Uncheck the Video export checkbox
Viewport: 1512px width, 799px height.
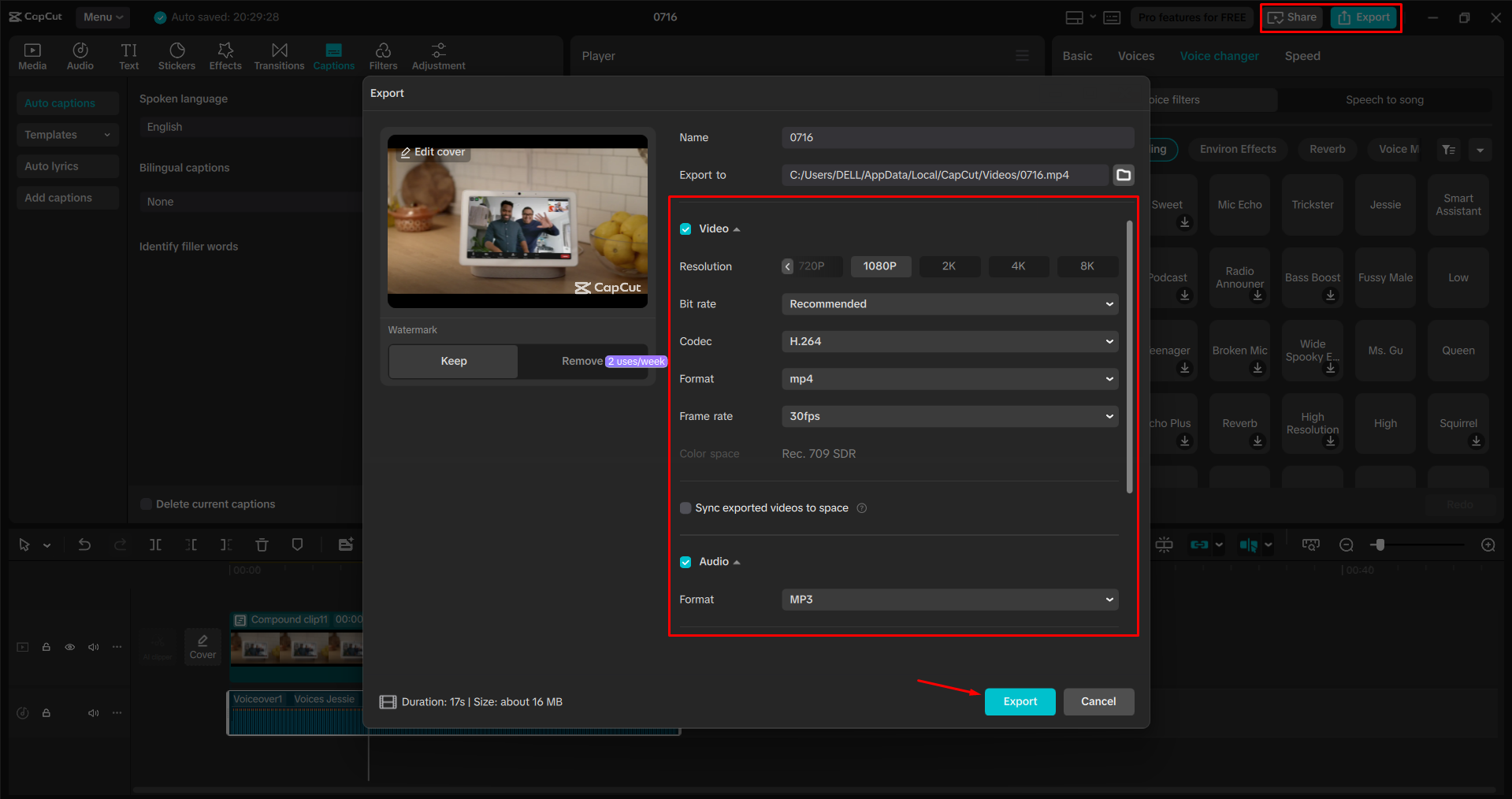click(x=685, y=229)
